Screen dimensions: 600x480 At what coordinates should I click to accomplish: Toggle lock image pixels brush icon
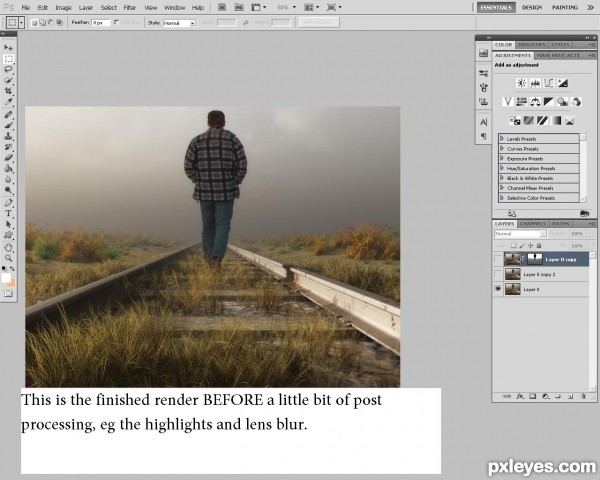pos(522,245)
